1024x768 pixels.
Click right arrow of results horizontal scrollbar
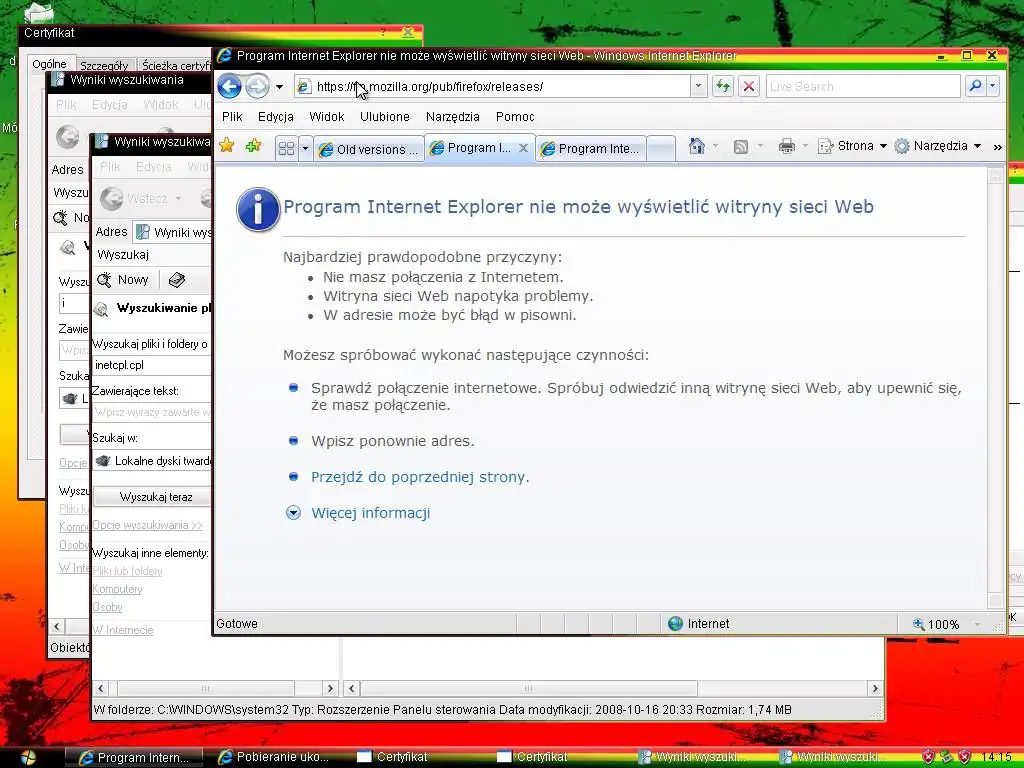click(x=875, y=688)
